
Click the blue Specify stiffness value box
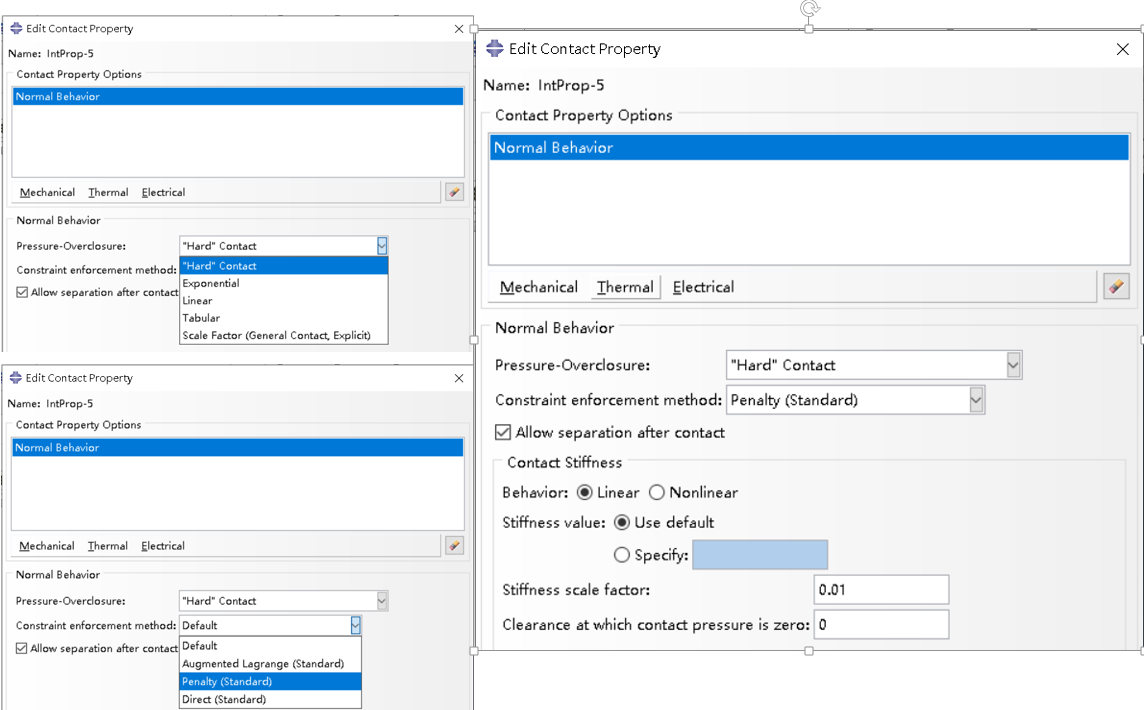[759, 555]
